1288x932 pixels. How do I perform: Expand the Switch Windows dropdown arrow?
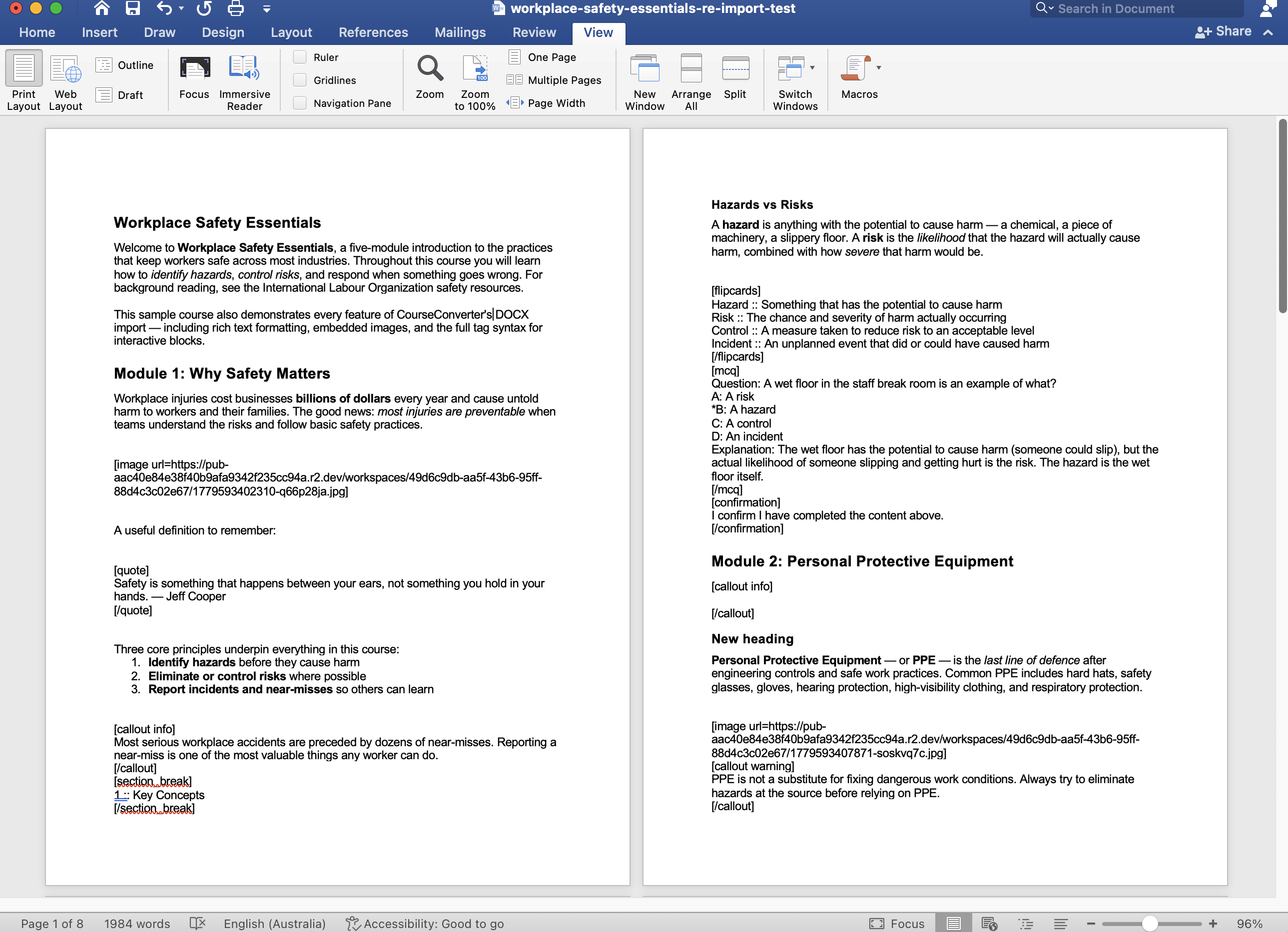coord(812,67)
